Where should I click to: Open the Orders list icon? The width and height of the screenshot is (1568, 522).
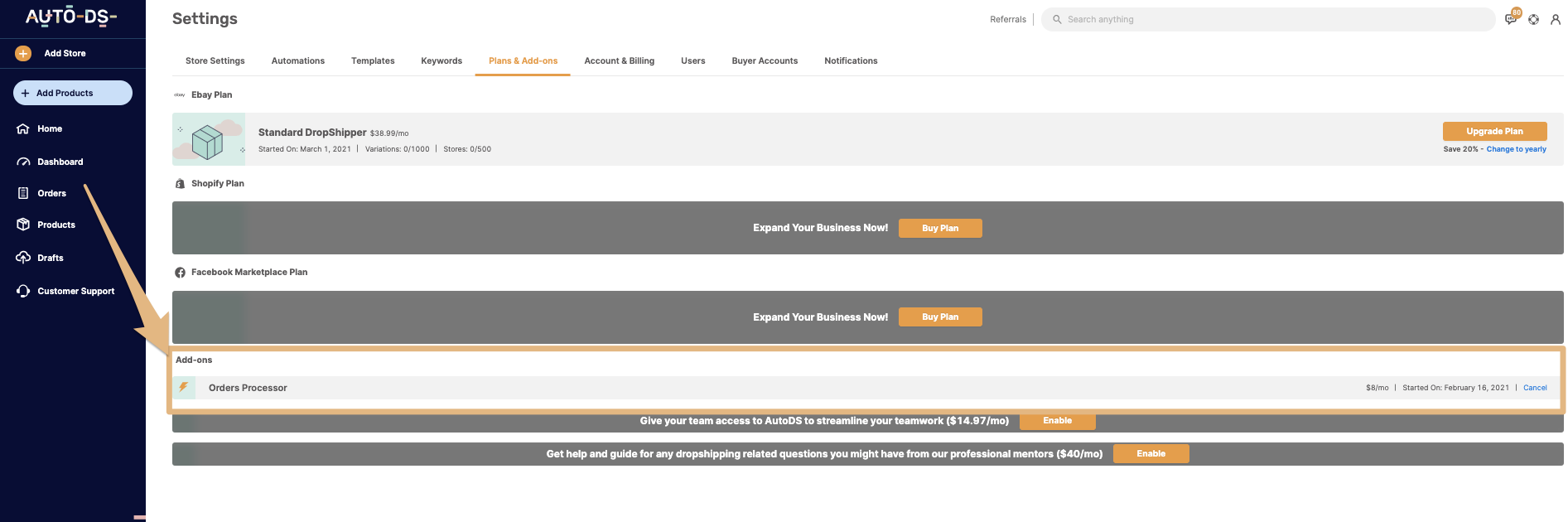(23, 193)
